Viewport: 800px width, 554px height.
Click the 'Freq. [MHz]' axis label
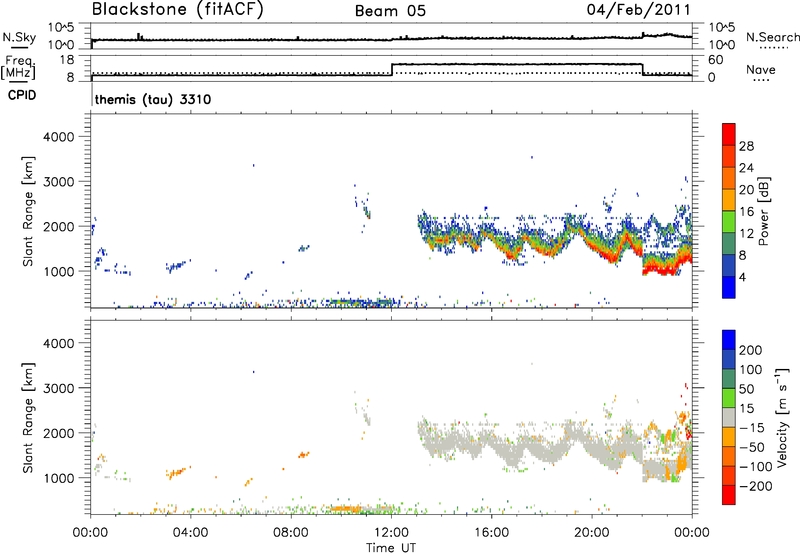[18, 67]
